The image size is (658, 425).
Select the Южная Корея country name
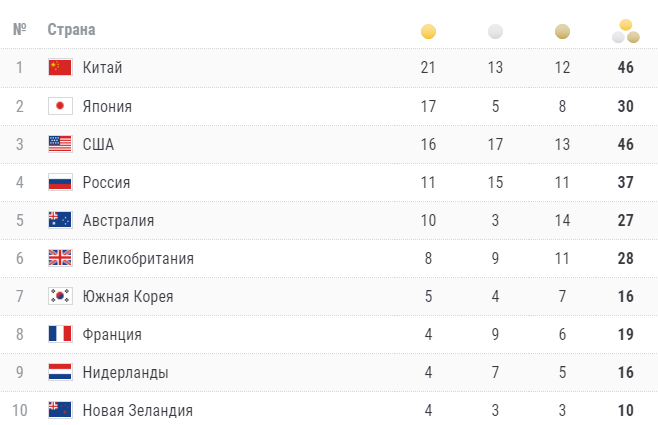pos(128,296)
